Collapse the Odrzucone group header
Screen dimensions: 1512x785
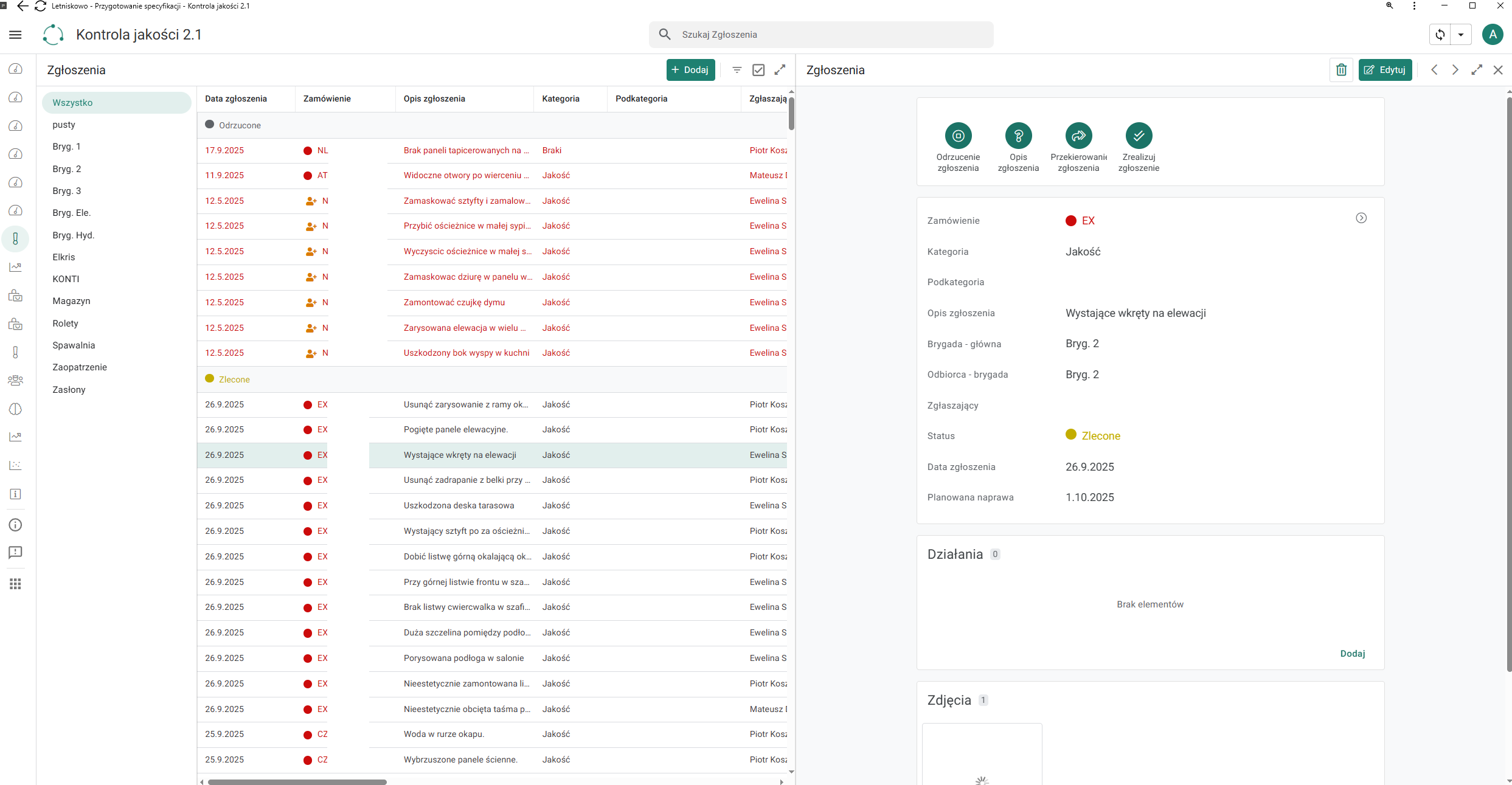pos(492,125)
